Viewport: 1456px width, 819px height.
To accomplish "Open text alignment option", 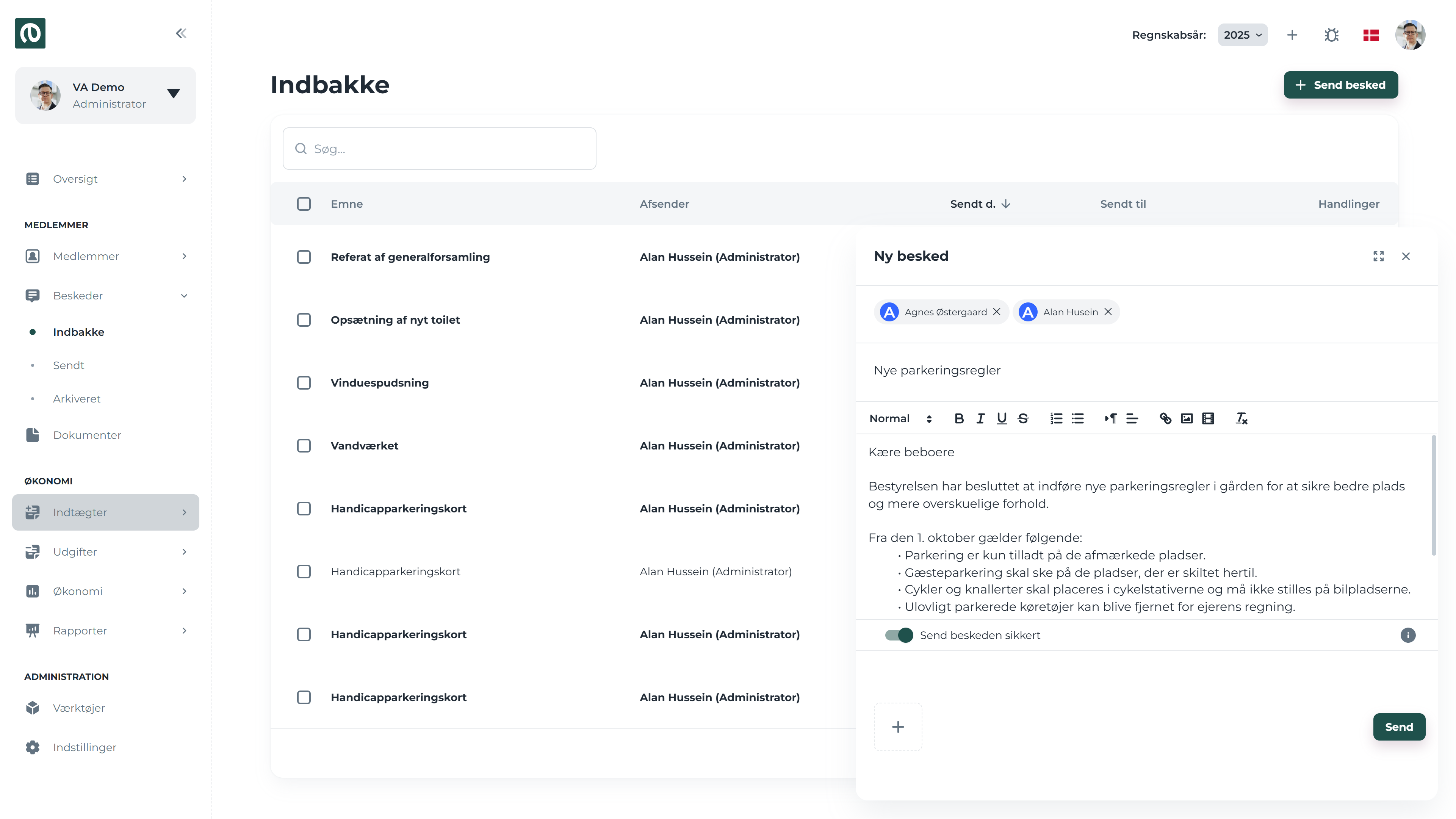I will pos(1132,418).
